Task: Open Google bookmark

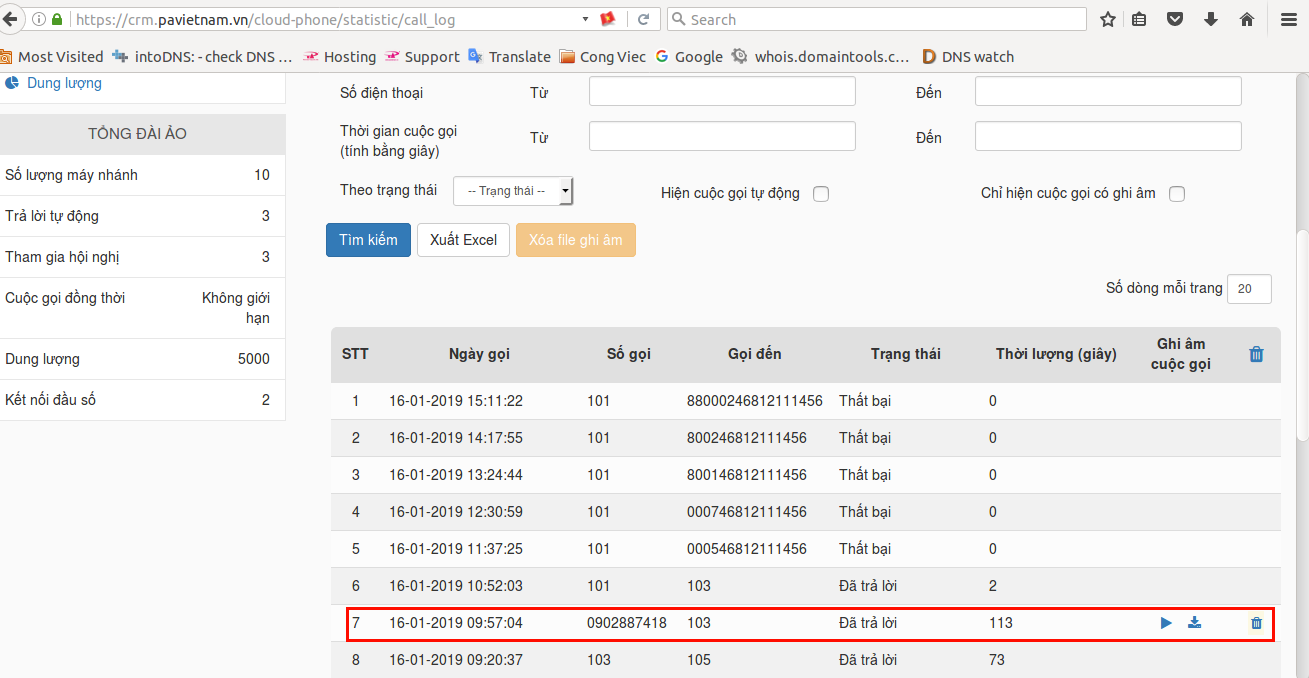Action: coord(689,57)
